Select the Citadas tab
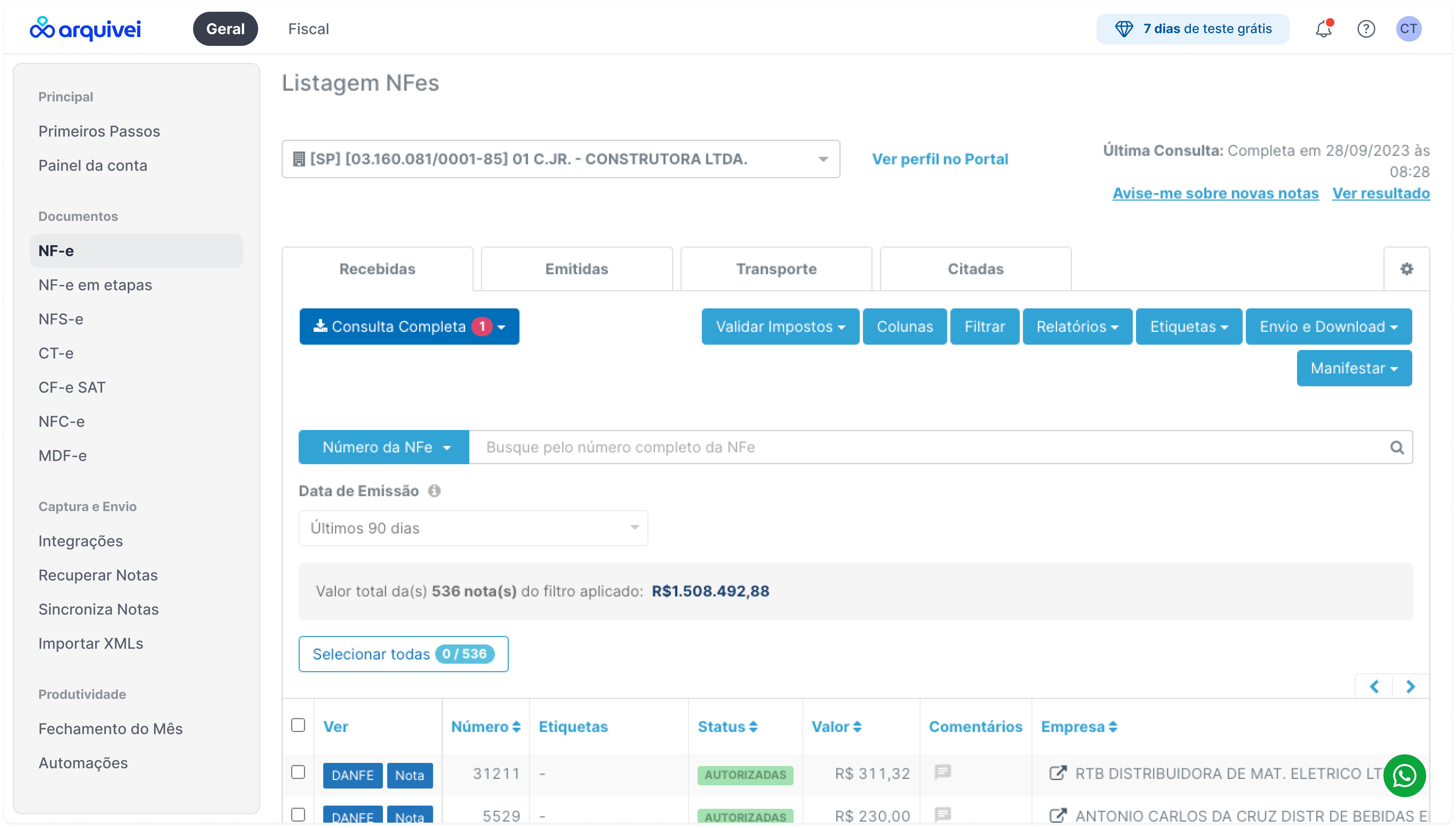This screenshot has height=828, width=1456. 975,268
